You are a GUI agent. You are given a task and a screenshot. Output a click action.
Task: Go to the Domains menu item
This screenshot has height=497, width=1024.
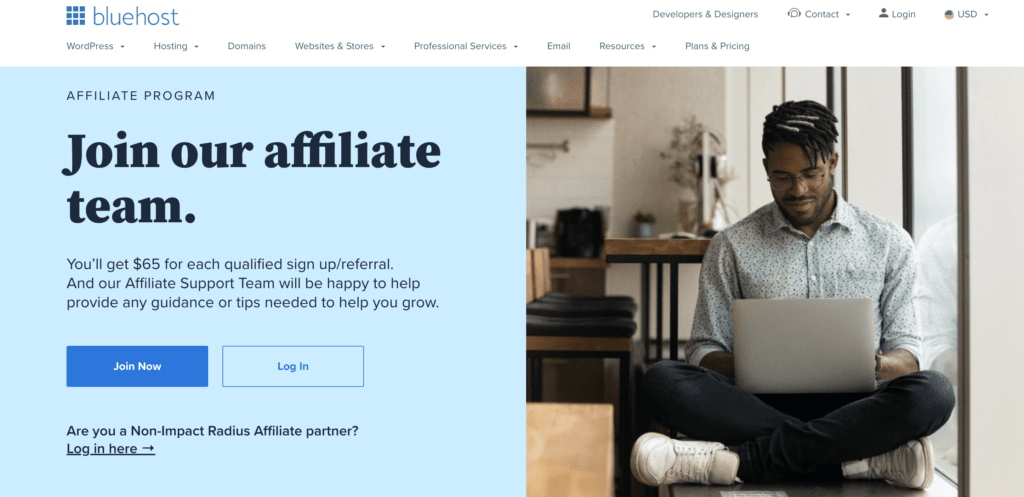[x=247, y=46]
